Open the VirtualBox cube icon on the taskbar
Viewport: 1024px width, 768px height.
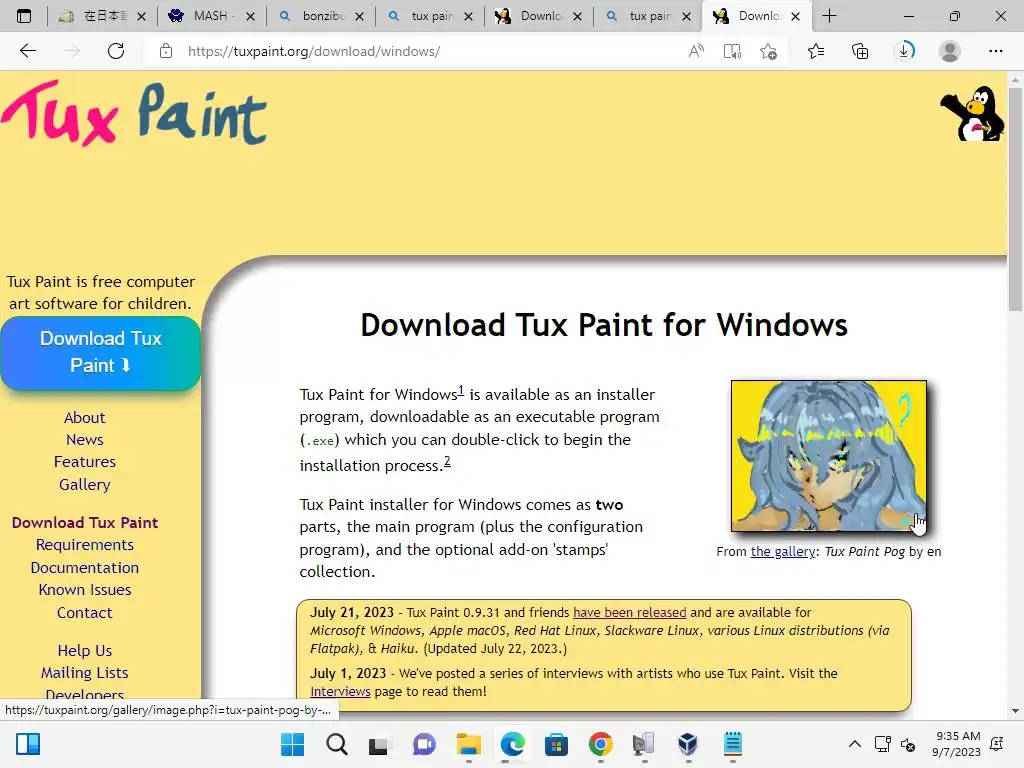click(688, 744)
